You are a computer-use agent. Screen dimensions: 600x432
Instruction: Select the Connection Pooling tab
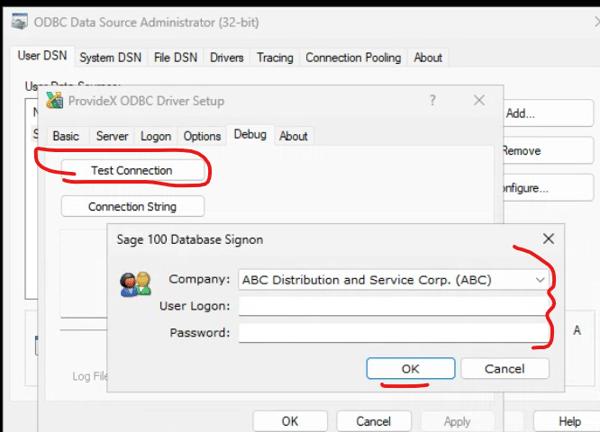tap(353, 58)
